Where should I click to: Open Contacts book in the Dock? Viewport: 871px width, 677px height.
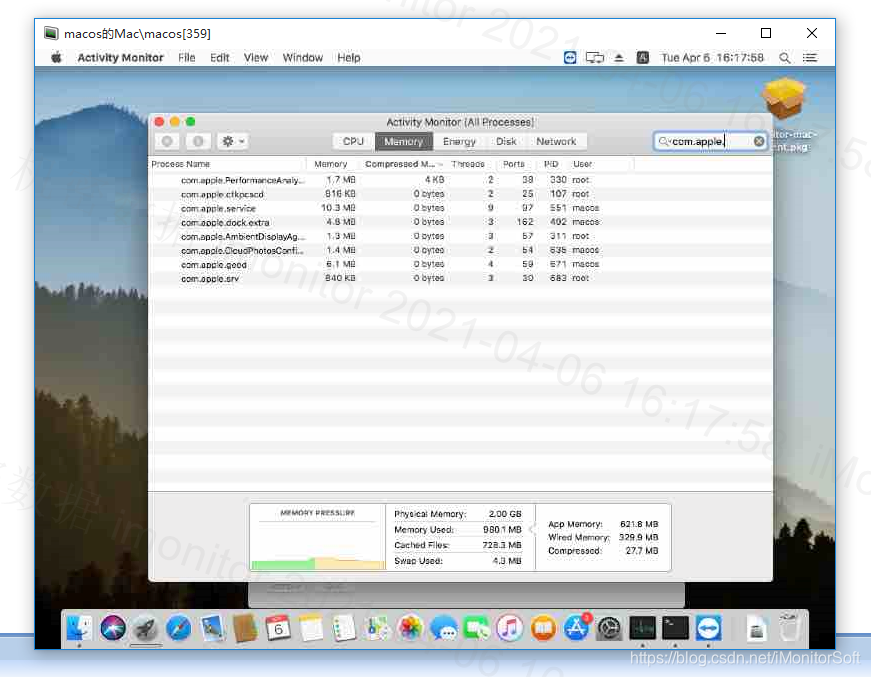245,629
